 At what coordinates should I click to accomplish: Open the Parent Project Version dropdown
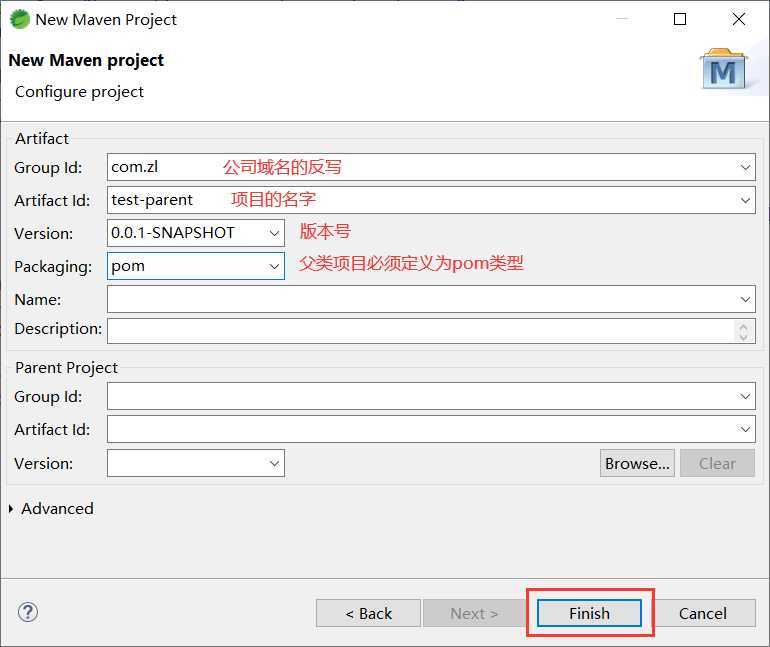(274, 463)
